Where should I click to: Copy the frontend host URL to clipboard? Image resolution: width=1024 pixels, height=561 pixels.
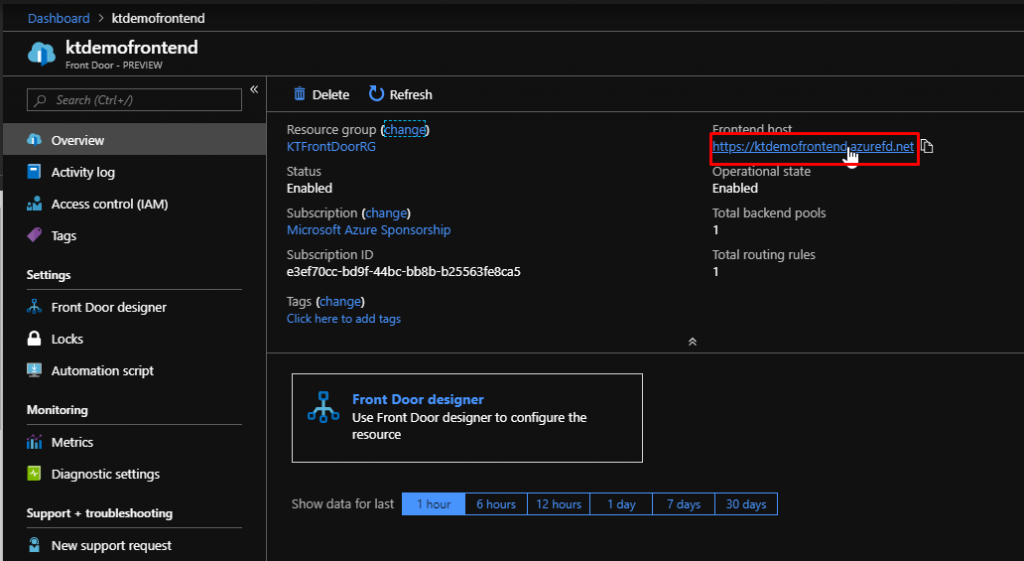(927, 146)
